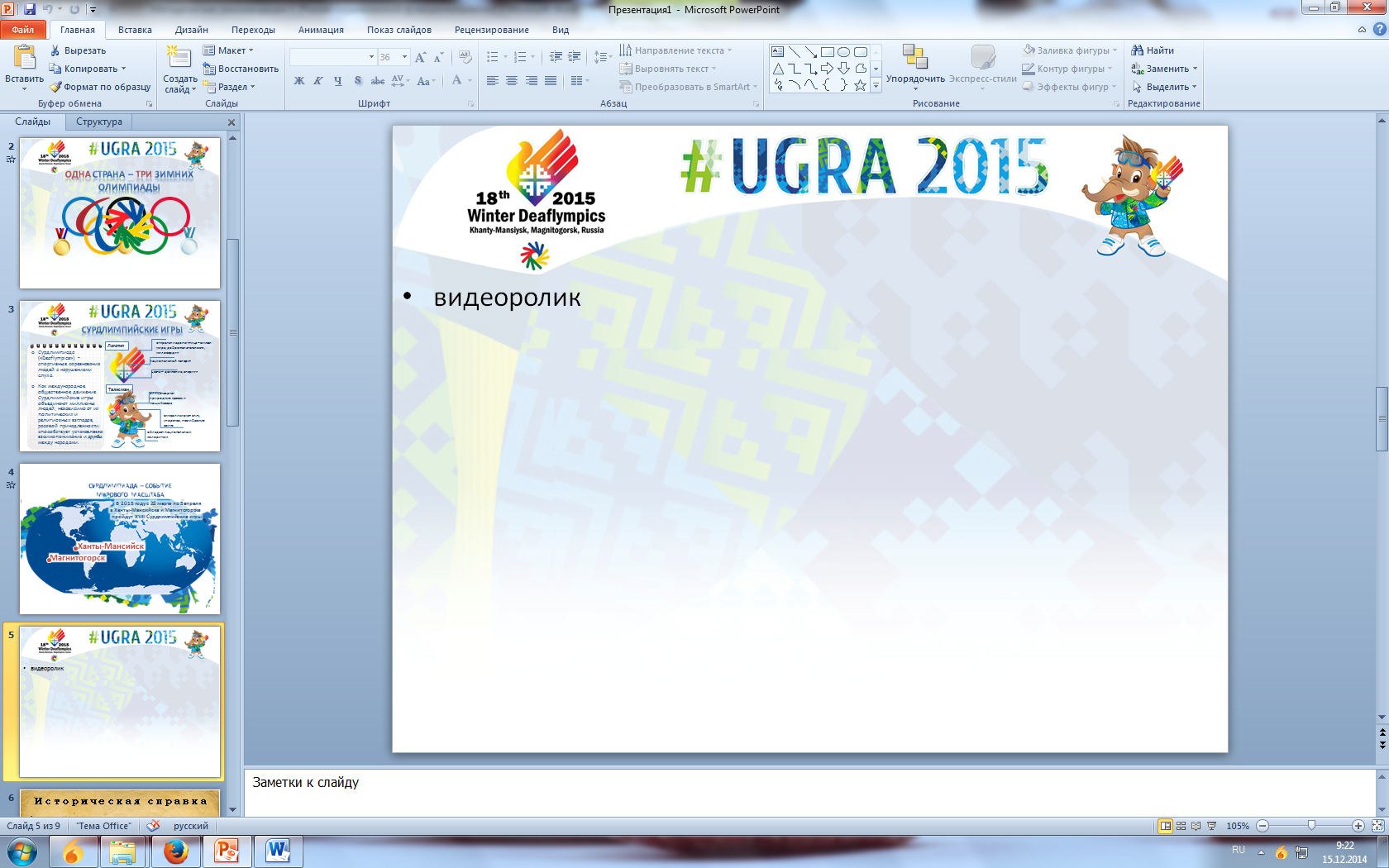Screen dimensions: 1389x868
Task: Open the font size 36 dropdown
Action: tap(405, 57)
